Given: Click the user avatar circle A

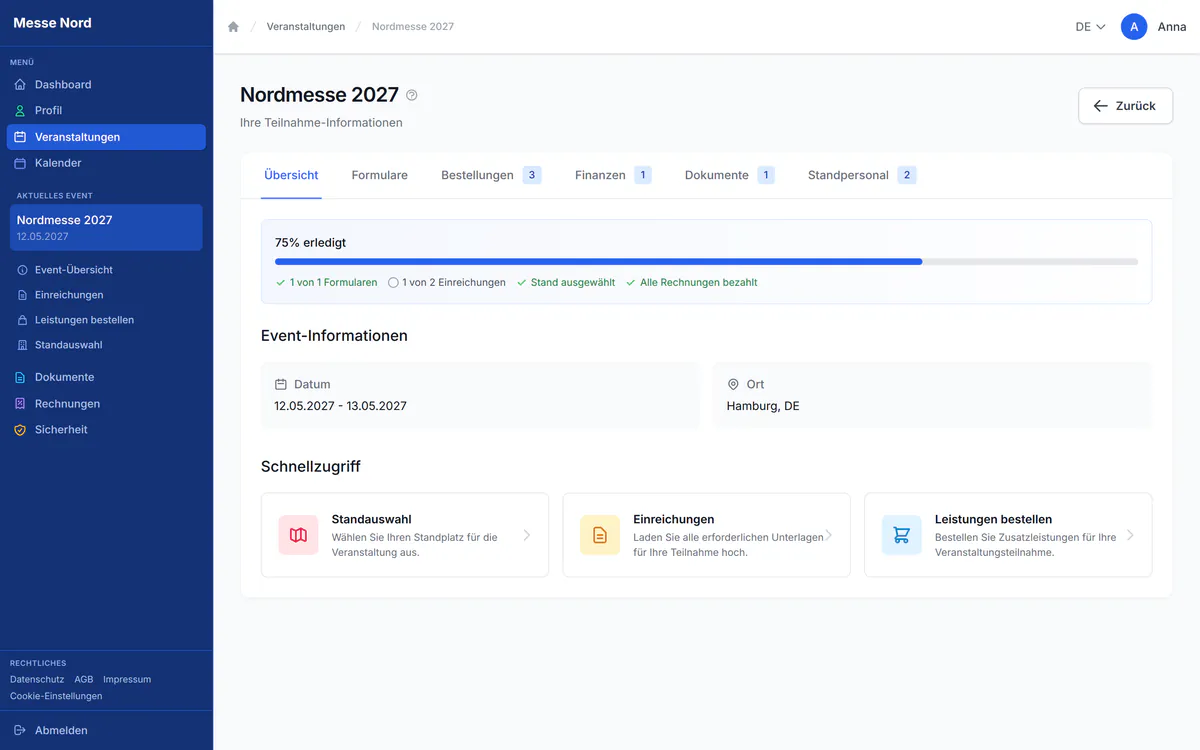Looking at the screenshot, I should (x=1134, y=27).
